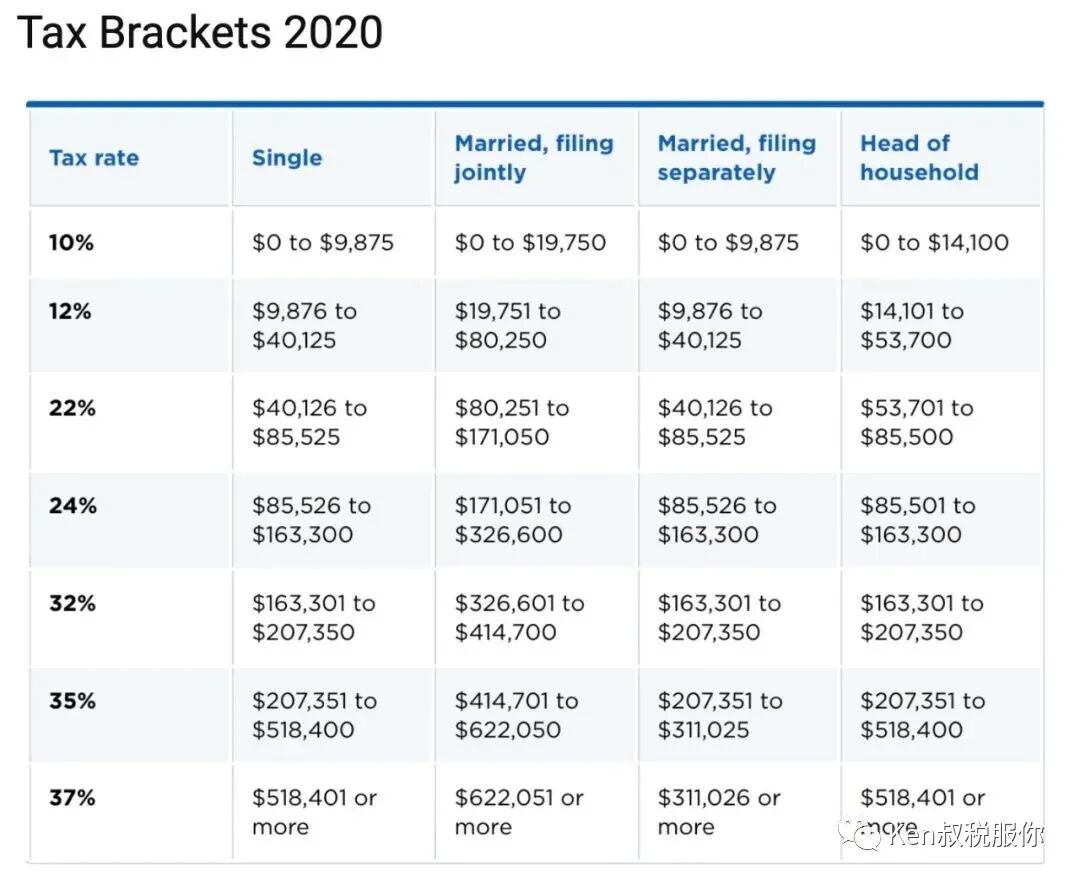
Task: Click the "$53,701 to $85,500" cell
Action: 916,422
